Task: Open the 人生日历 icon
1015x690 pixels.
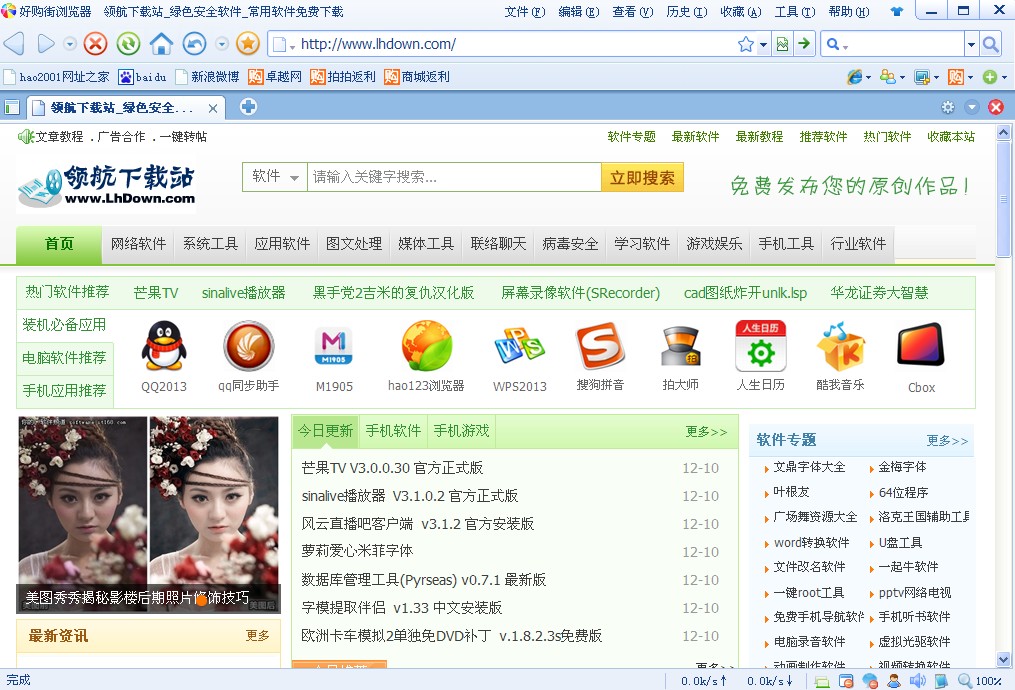Action: coord(761,345)
